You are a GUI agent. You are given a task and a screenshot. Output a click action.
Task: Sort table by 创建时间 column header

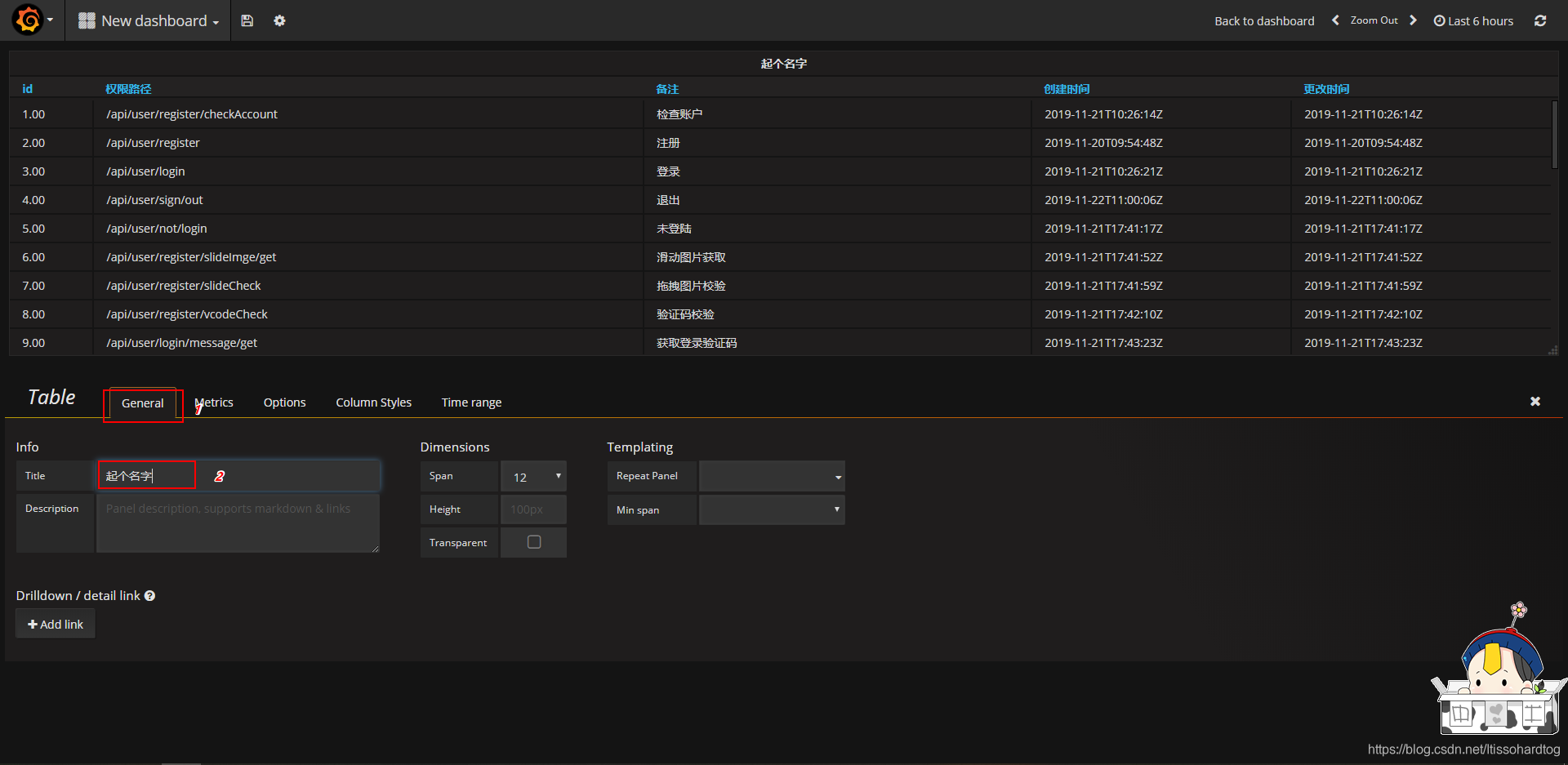point(1067,89)
